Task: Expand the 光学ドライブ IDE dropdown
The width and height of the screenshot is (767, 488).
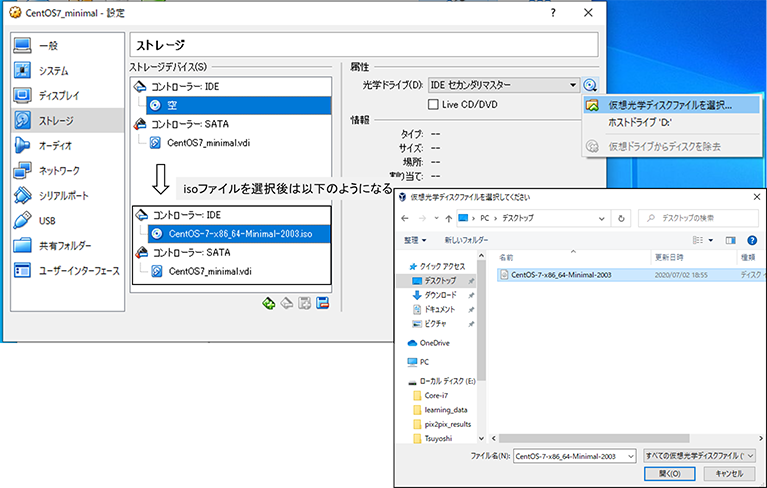Action: pos(573,86)
